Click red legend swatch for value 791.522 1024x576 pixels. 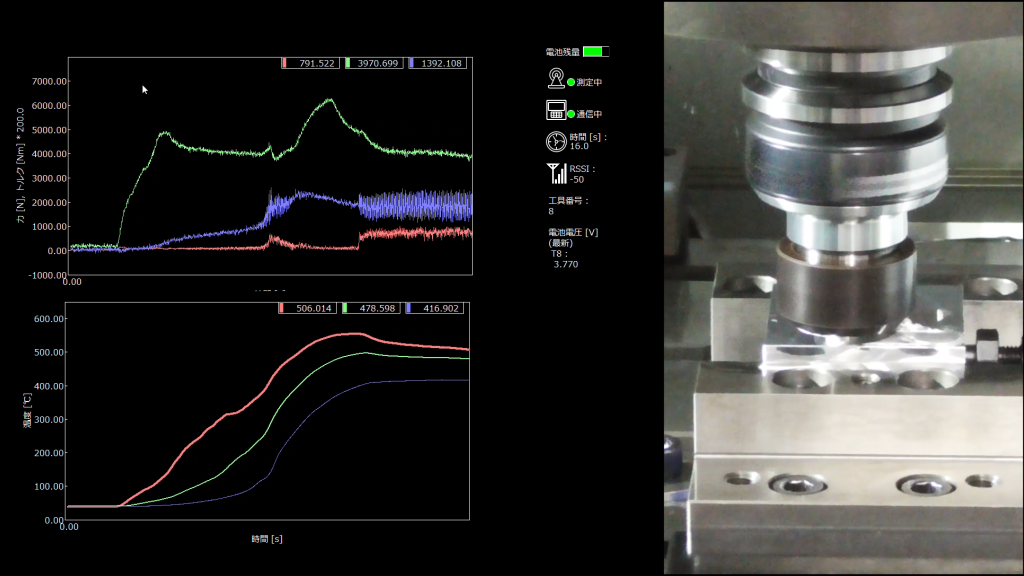click(x=284, y=63)
